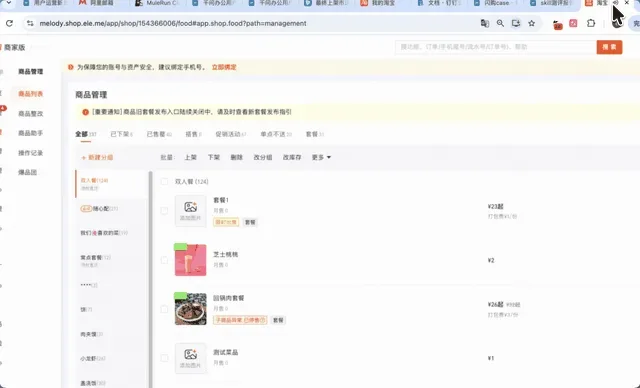This screenshot has width=640, height=388.
Task: Open 商品整改 in the sidebar
Action: (31, 113)
